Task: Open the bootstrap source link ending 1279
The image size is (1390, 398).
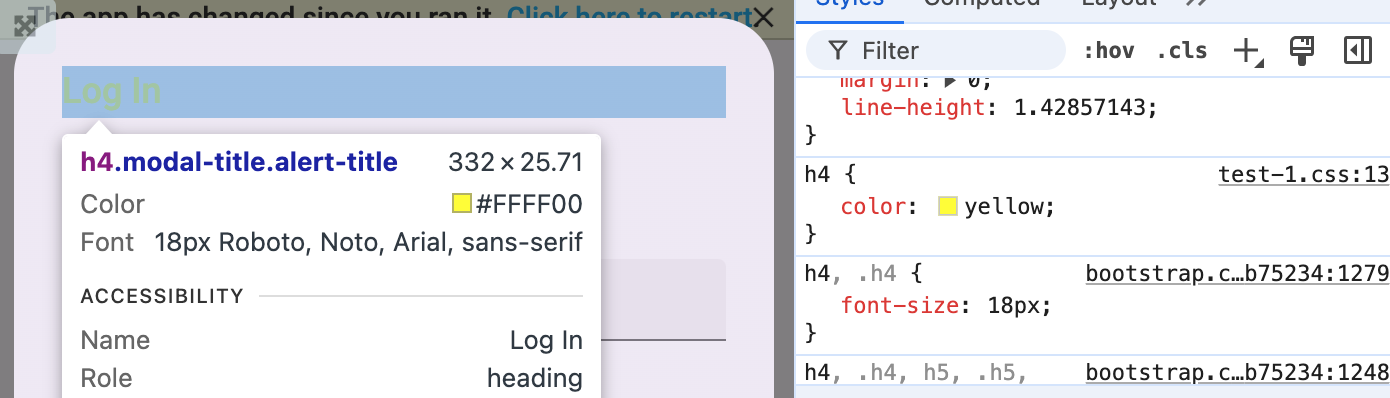Action: tap(1237, 273)
